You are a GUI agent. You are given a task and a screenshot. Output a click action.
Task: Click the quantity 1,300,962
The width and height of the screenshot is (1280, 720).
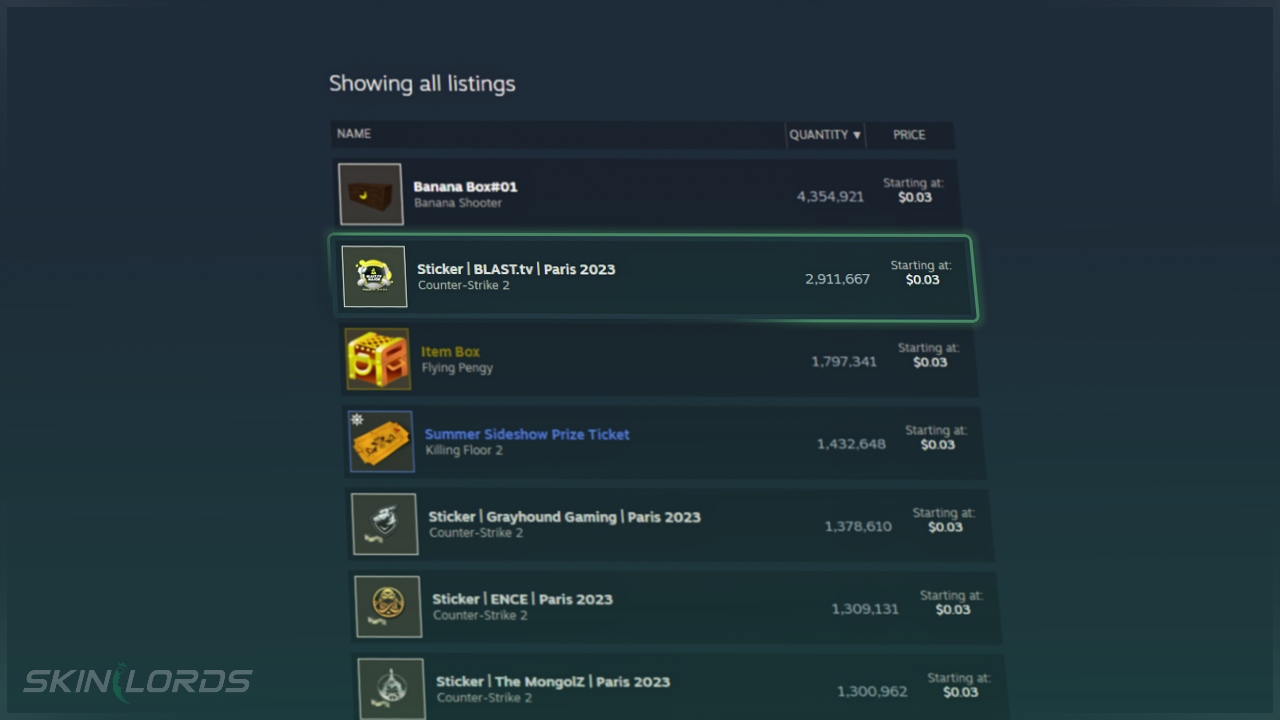872,691
